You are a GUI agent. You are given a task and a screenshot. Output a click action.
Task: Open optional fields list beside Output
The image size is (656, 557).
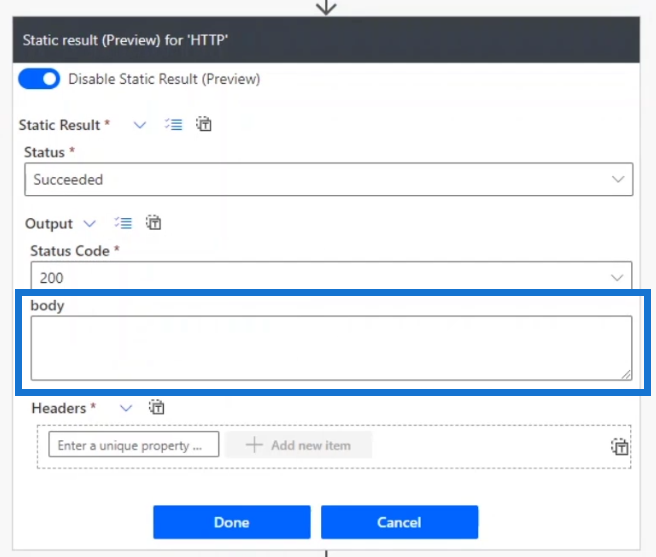click(123, 223)
